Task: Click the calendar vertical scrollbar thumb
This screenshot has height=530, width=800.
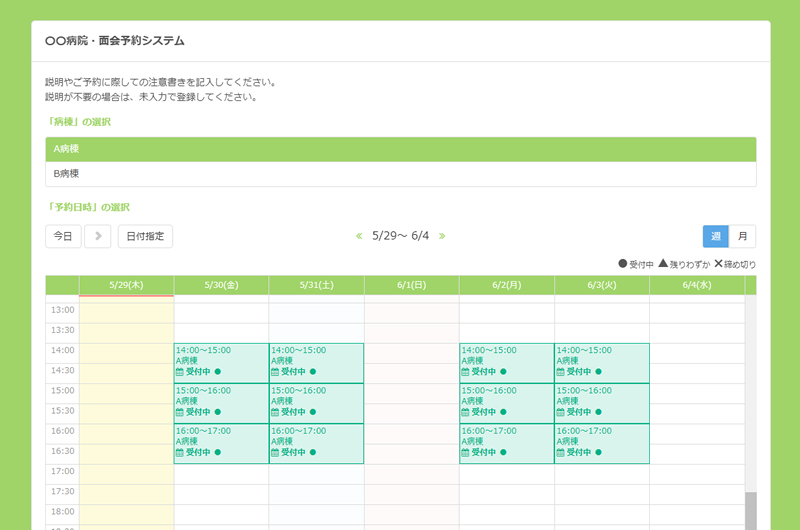Action: [x=750, y=510]
